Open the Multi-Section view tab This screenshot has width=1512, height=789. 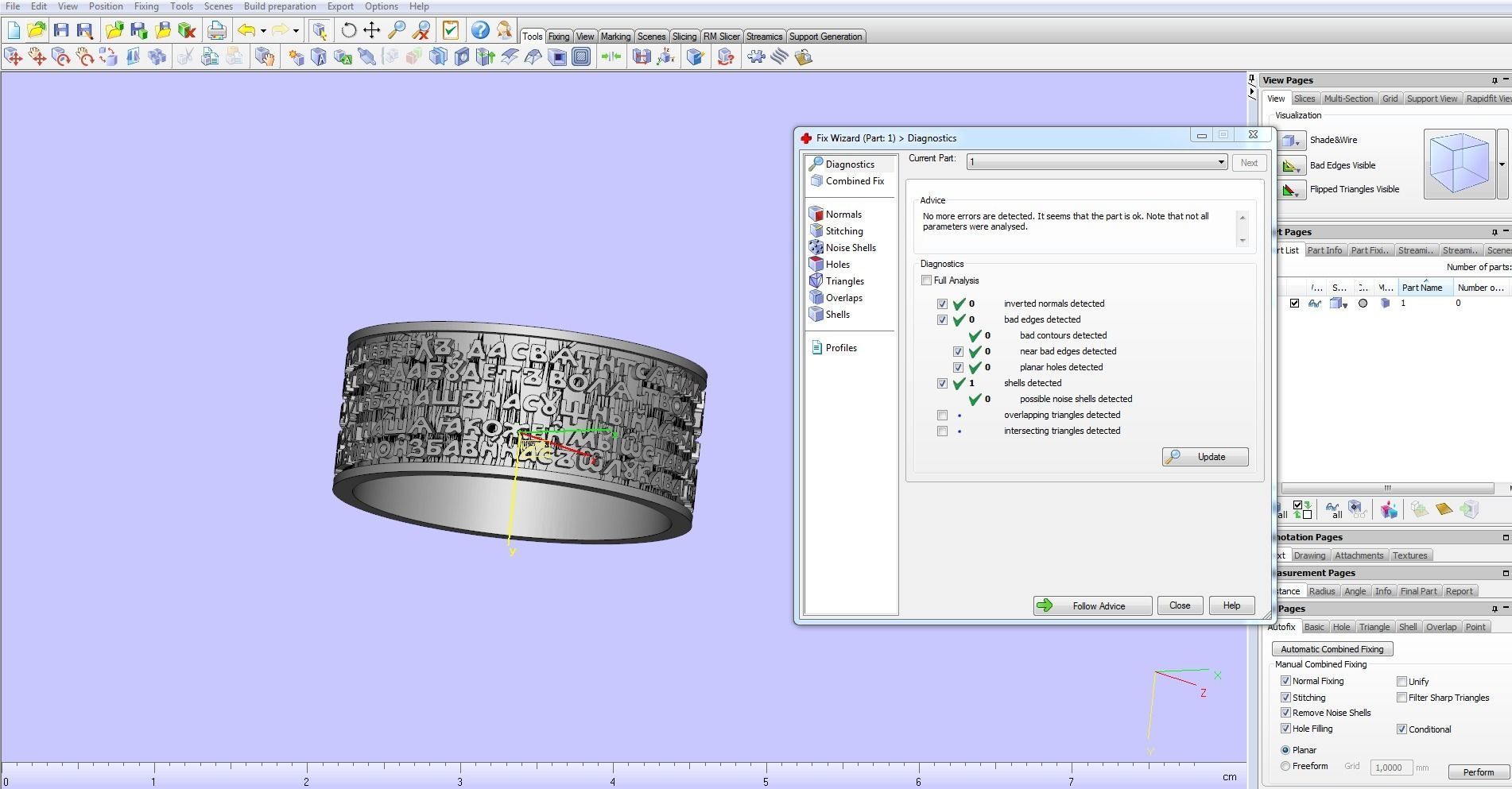tap(1348, 99)
